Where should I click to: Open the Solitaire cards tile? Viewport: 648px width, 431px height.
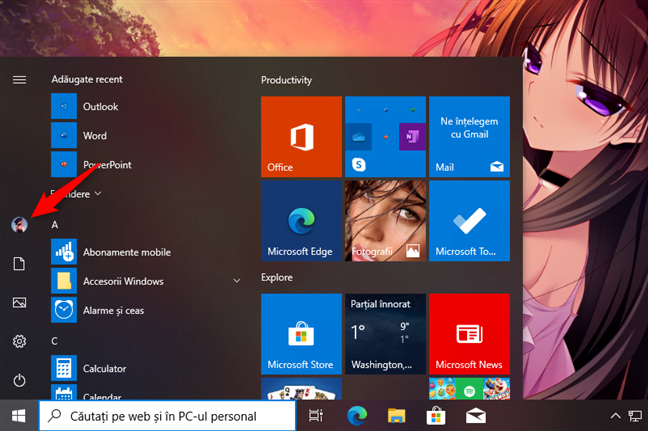point(301,389)
